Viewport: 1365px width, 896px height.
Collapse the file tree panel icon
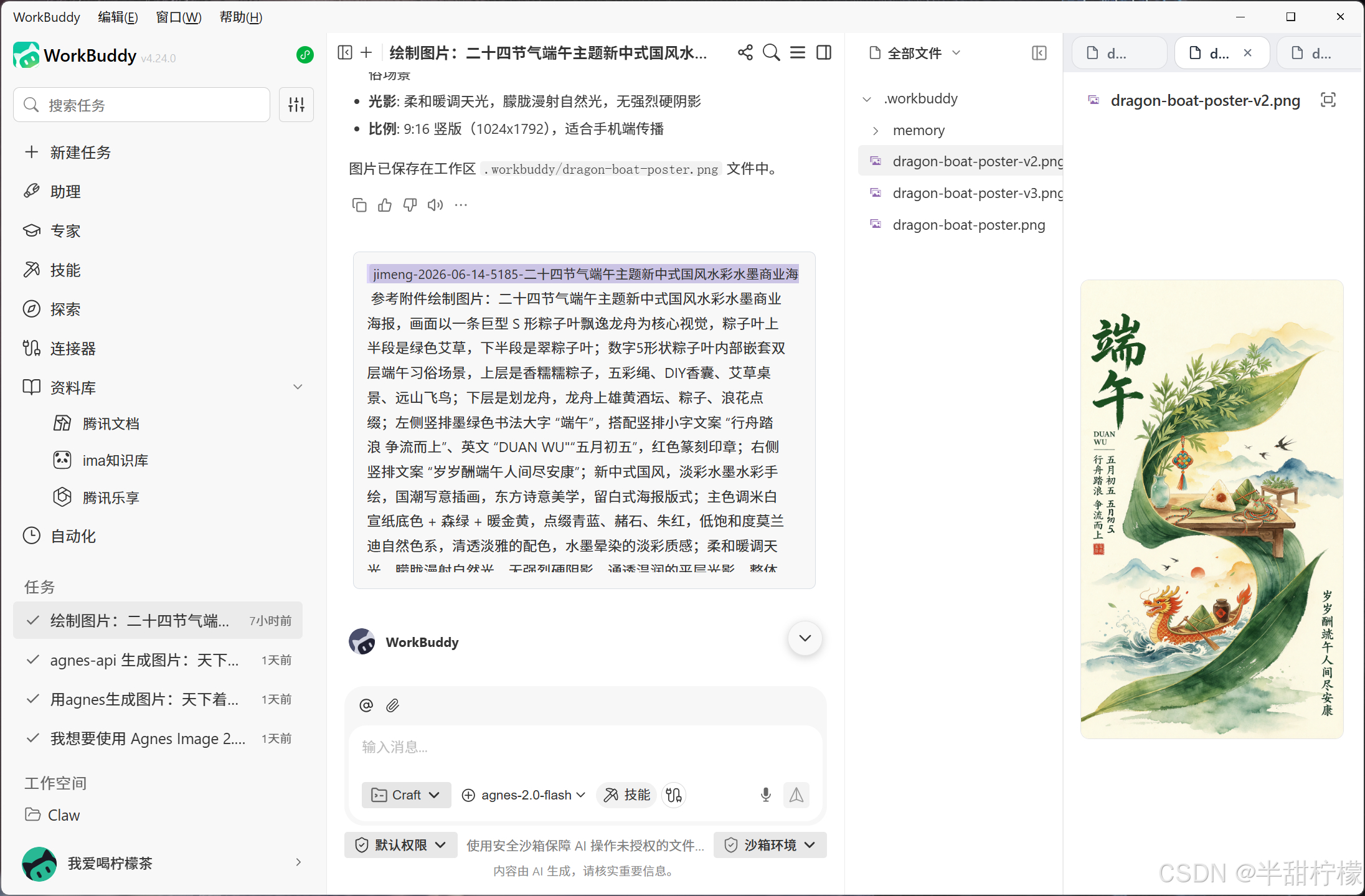pos(1039,53)
